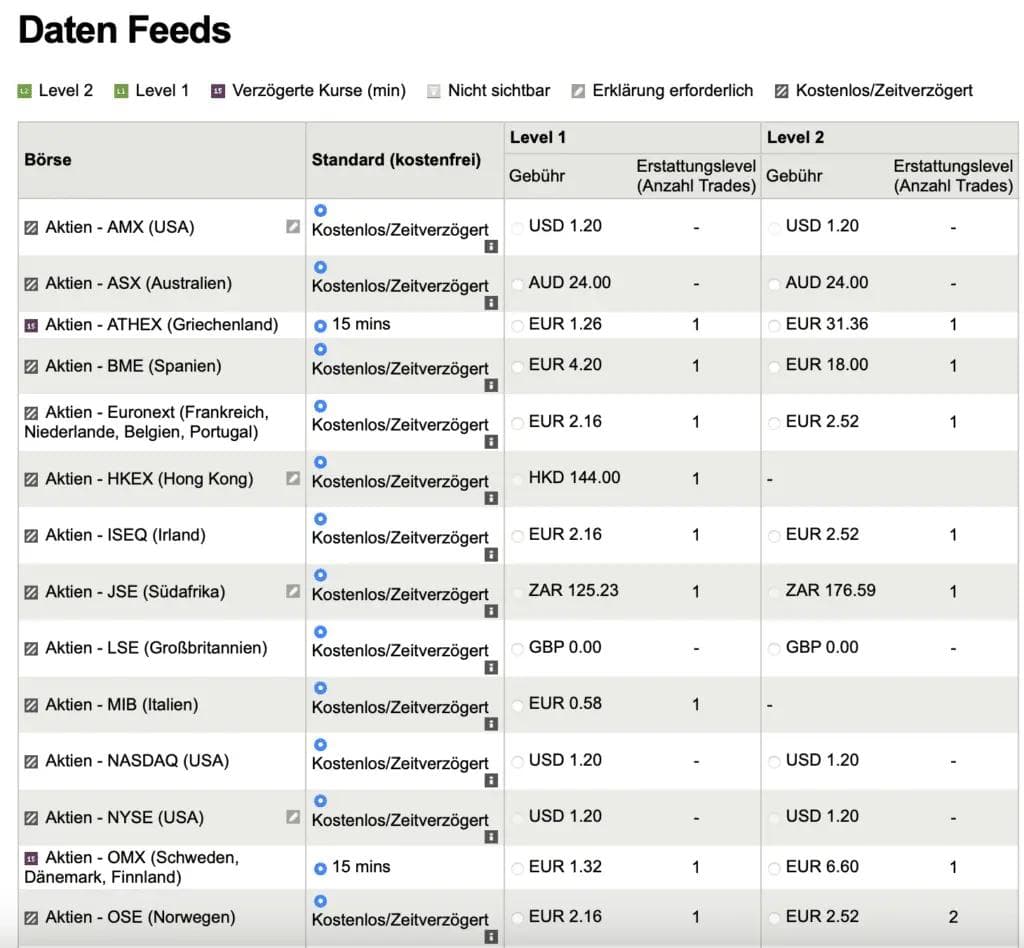Click the green Level 2 legend icon
This screenshot has height=948, width=1024.
(x=25, y=91)
